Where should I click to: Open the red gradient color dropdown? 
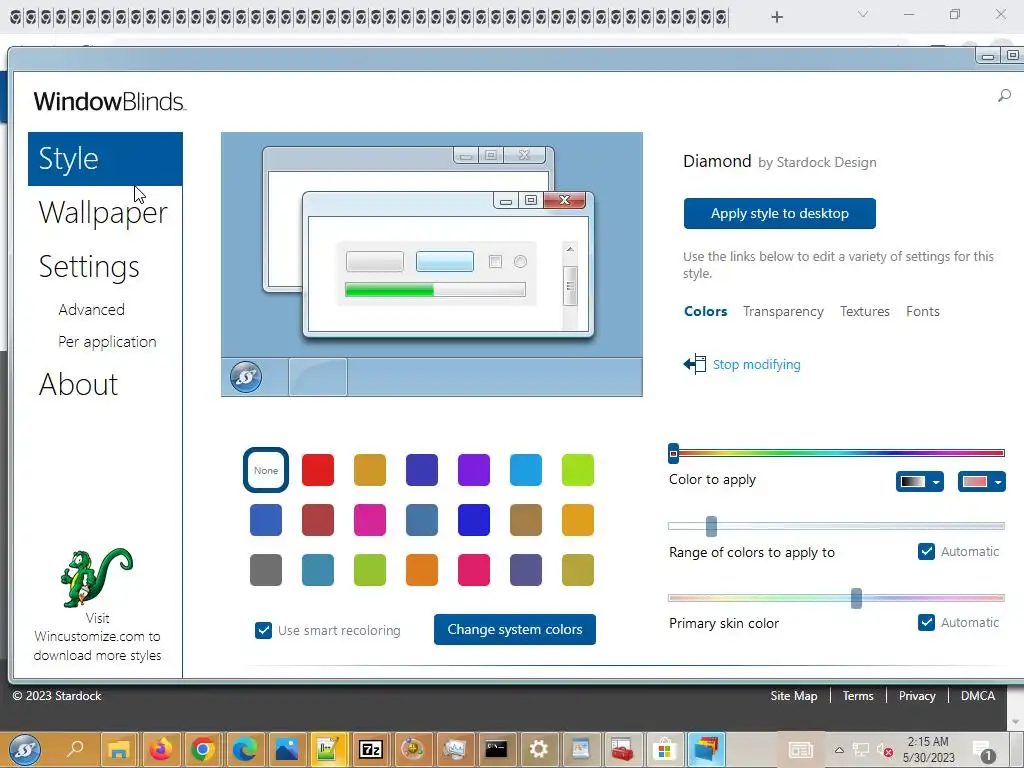coord(982,482)
